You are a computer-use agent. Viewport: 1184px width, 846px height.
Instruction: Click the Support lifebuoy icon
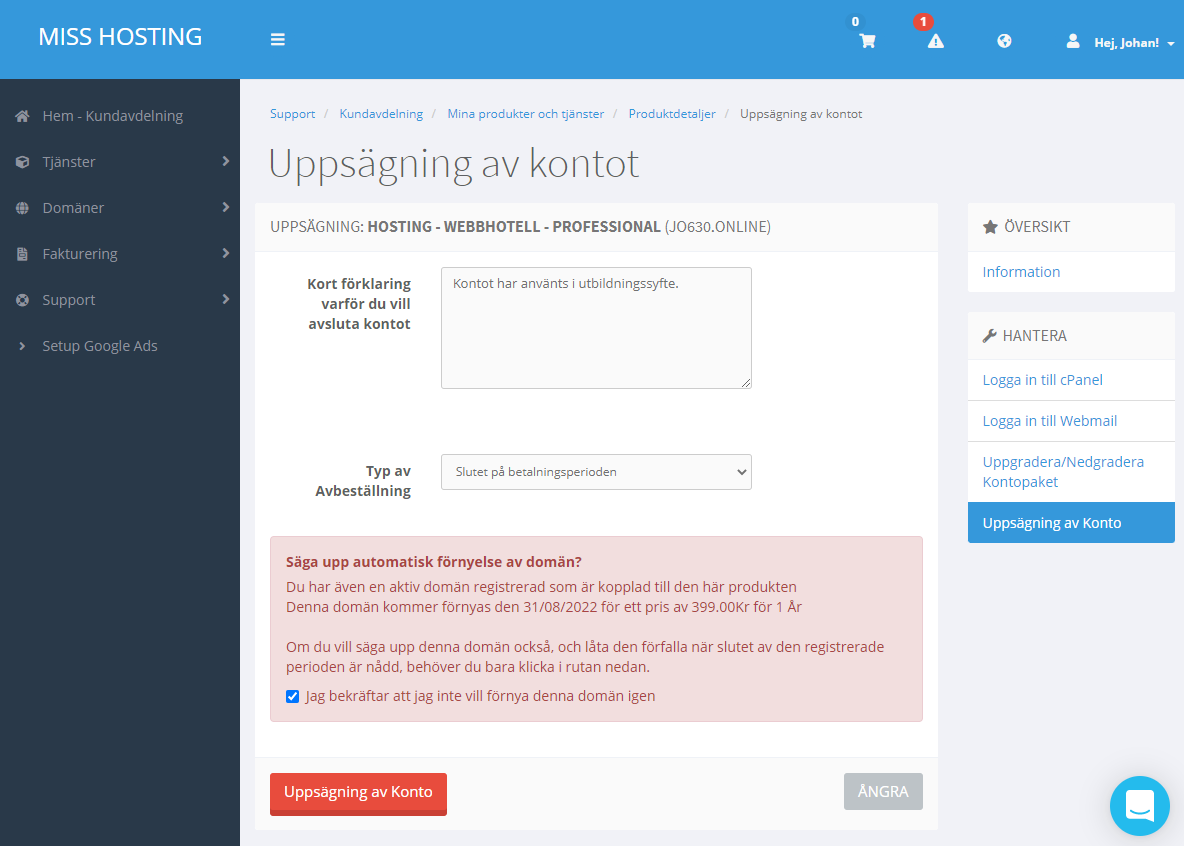23,300
